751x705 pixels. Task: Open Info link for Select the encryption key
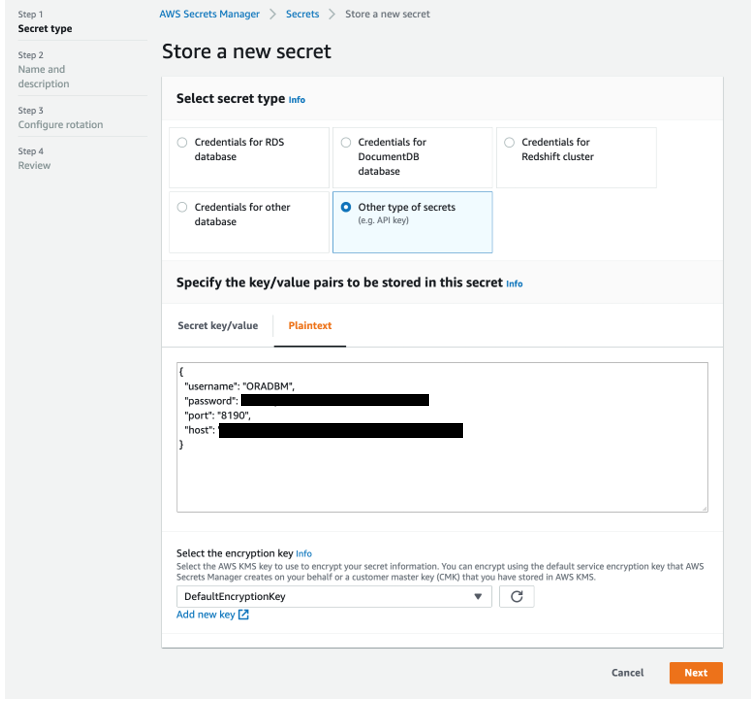tap(304, 554)
